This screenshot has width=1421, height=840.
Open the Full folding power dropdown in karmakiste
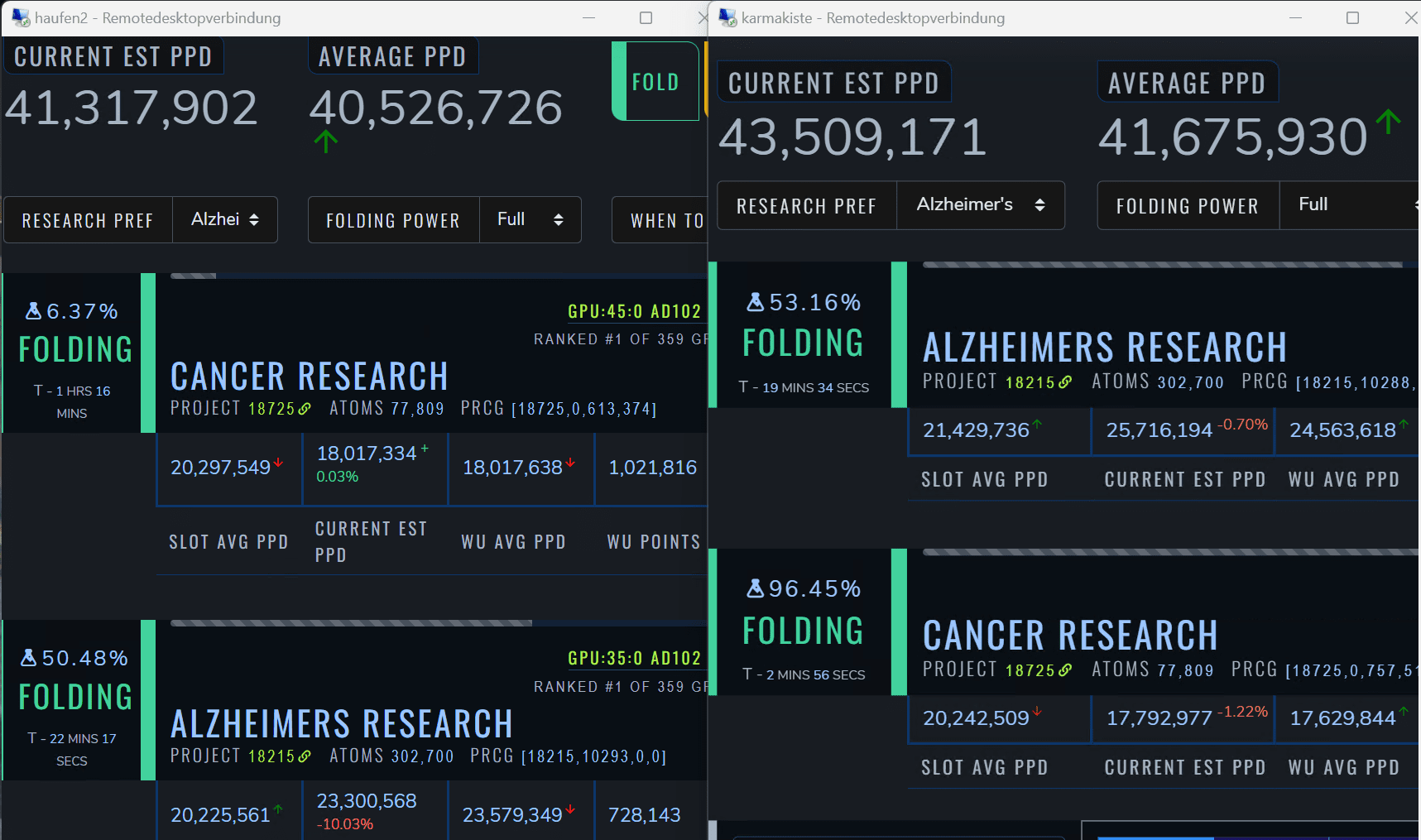point(1350,204)
